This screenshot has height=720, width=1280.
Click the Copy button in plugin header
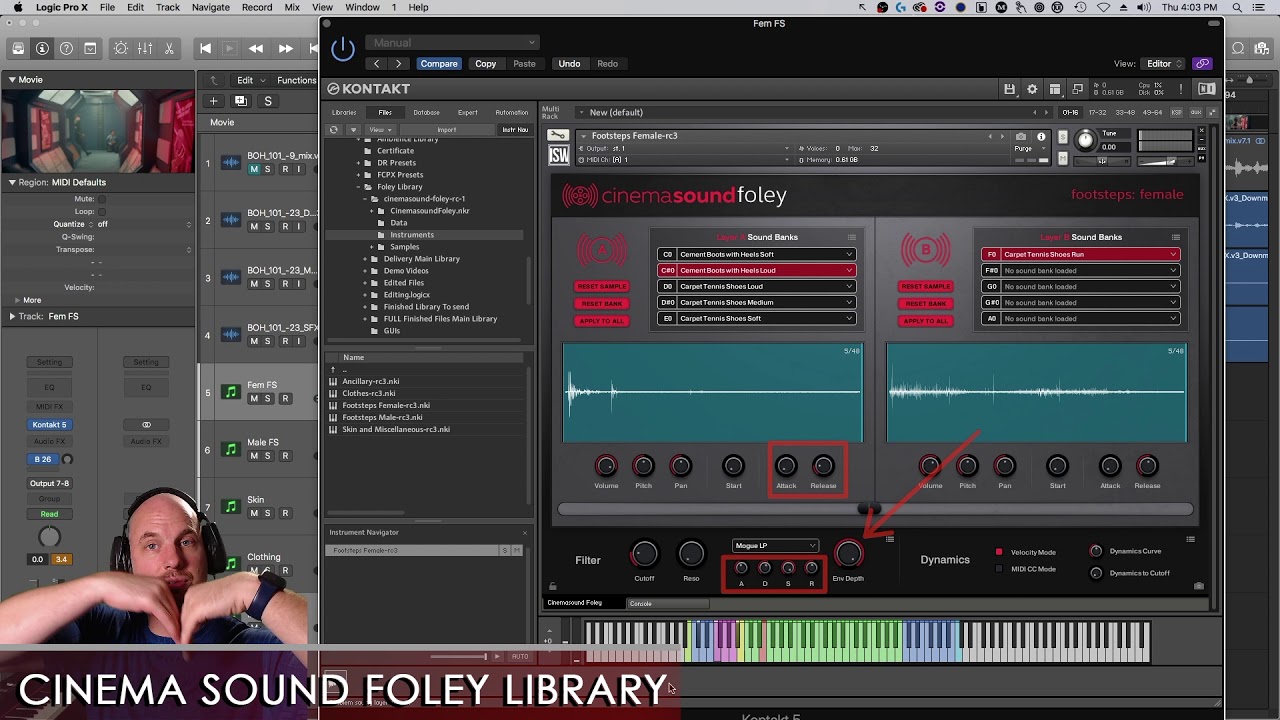pyautogui.click(x=485, y=64)
